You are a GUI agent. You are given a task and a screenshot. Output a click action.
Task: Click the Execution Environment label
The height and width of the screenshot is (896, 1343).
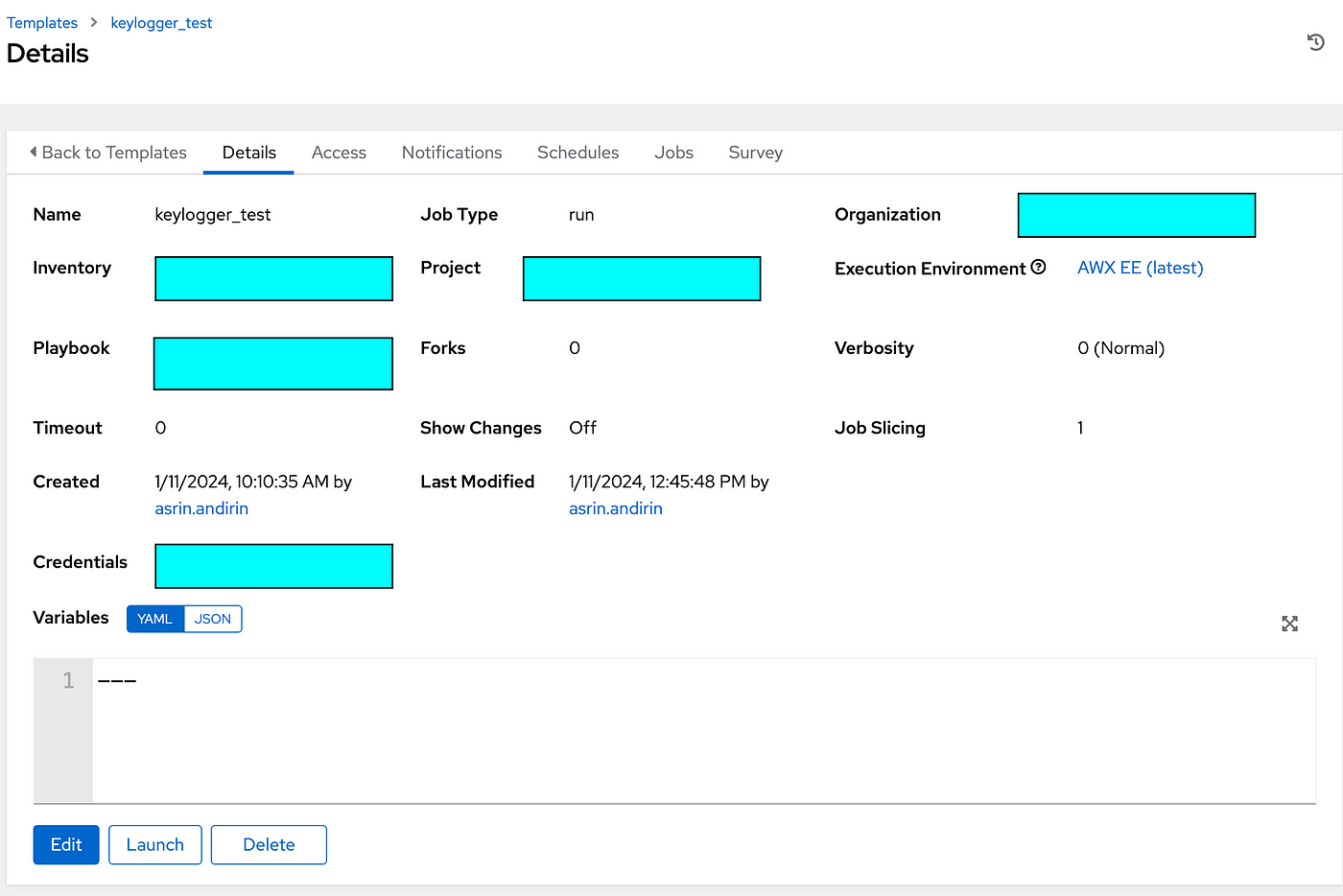[930, 269]
